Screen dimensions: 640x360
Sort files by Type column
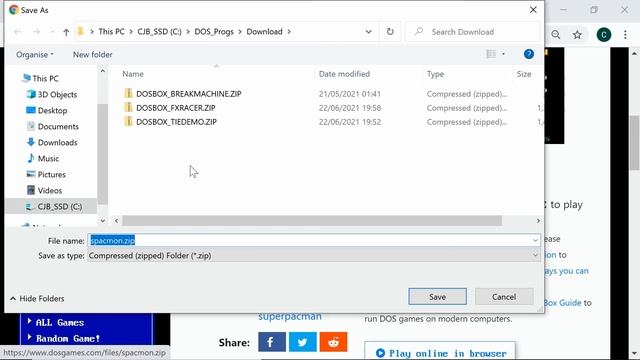[435, 74]
